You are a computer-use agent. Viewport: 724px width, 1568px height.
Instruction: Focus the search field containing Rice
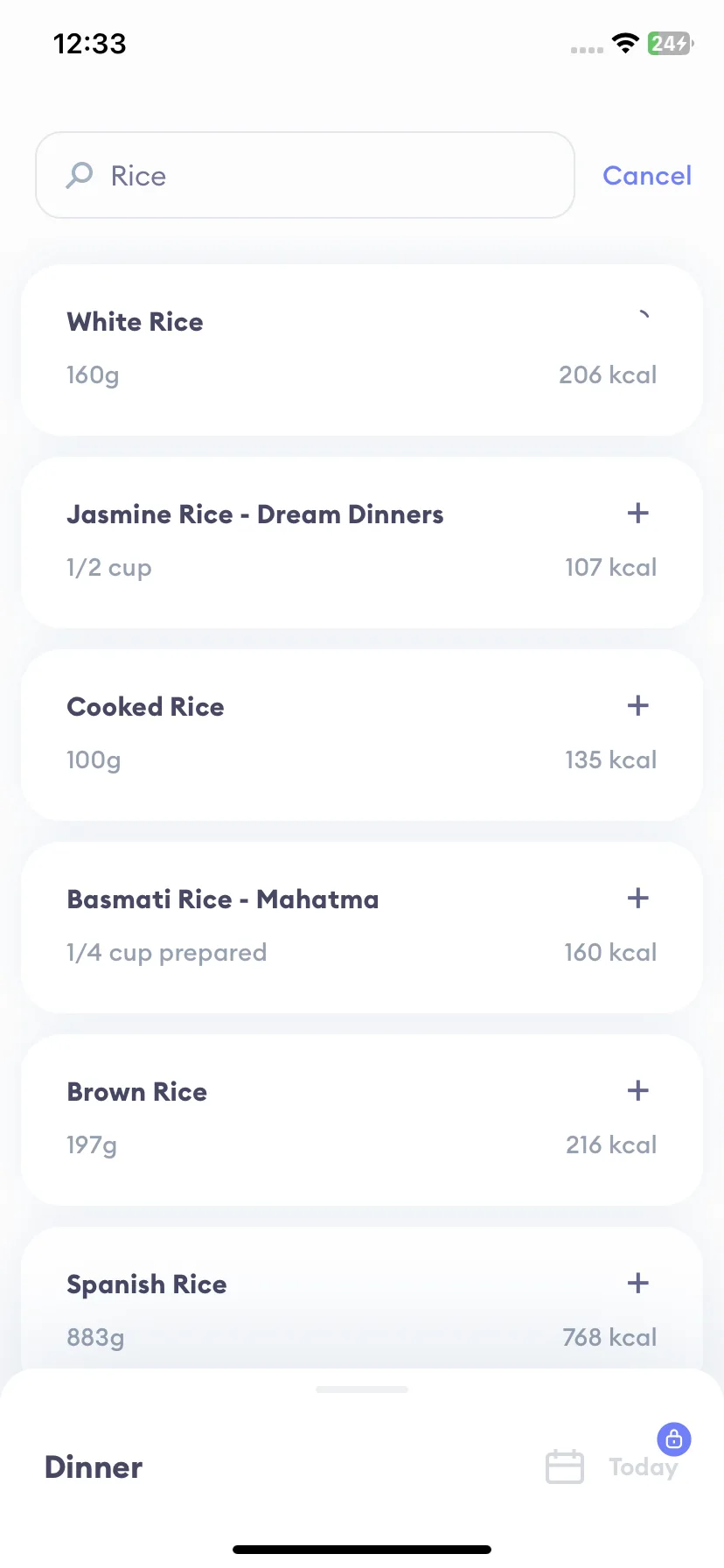coord(305,175)
